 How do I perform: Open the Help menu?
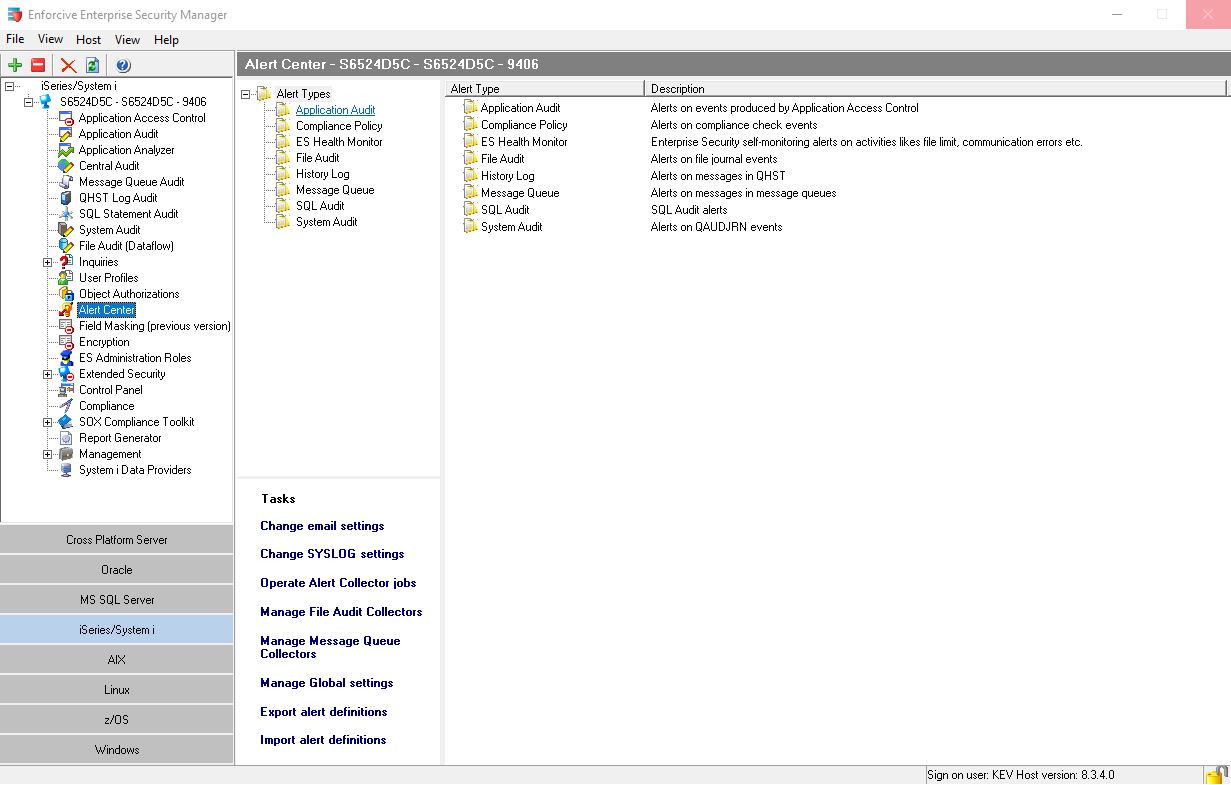[166, 40]
